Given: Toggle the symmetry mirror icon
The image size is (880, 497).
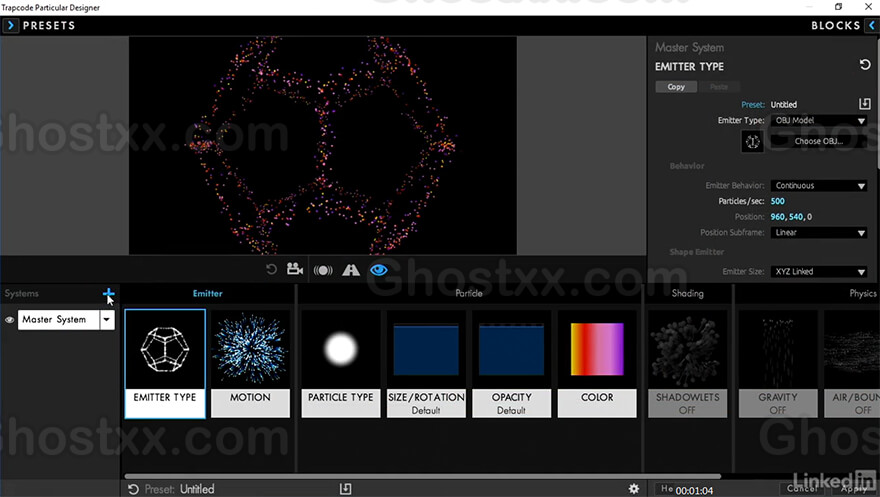Looking at the screenshot, I should [351, 270].
